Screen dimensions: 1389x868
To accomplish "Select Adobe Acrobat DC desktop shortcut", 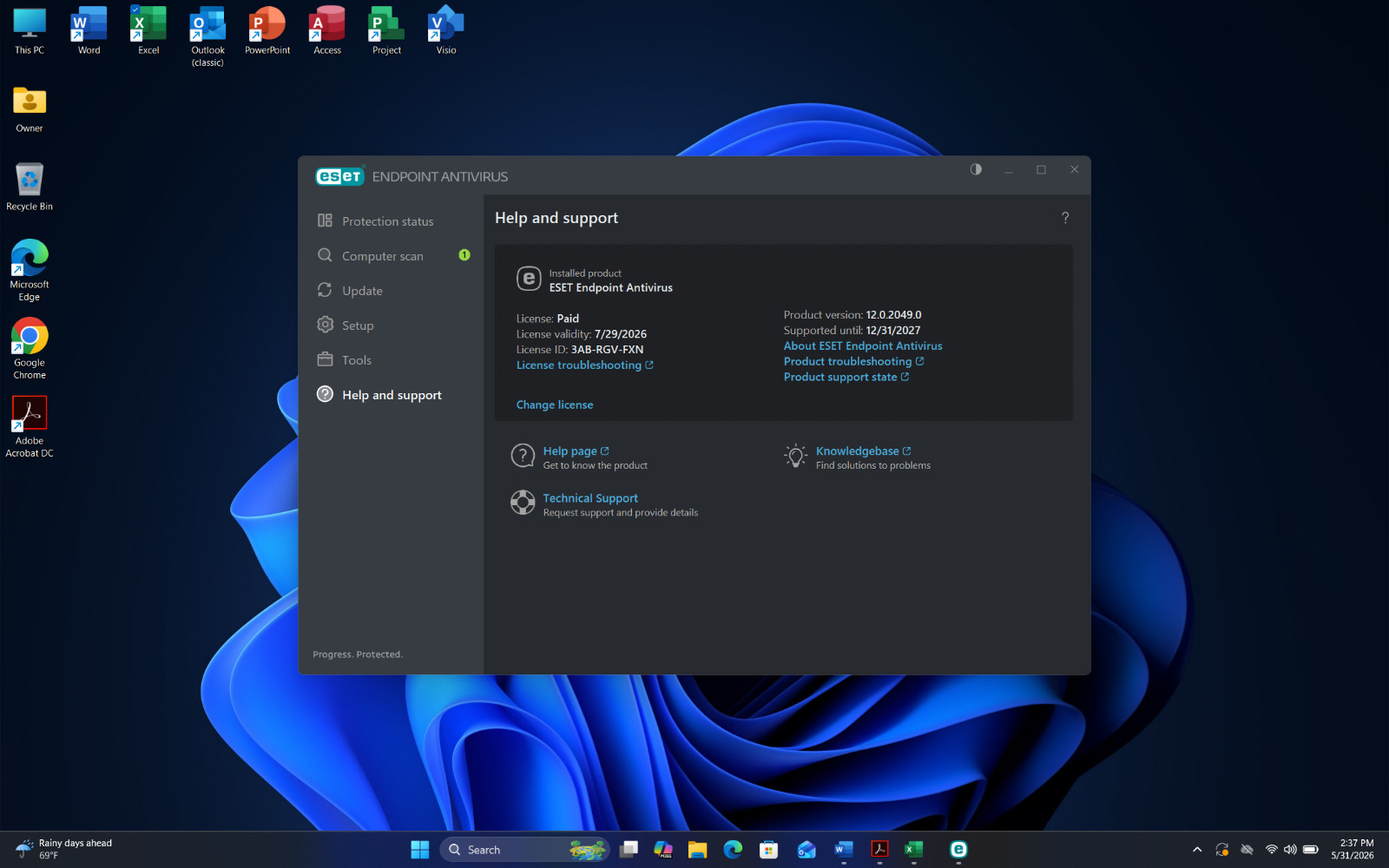I will pyautogui.click(x=30, y=426).
